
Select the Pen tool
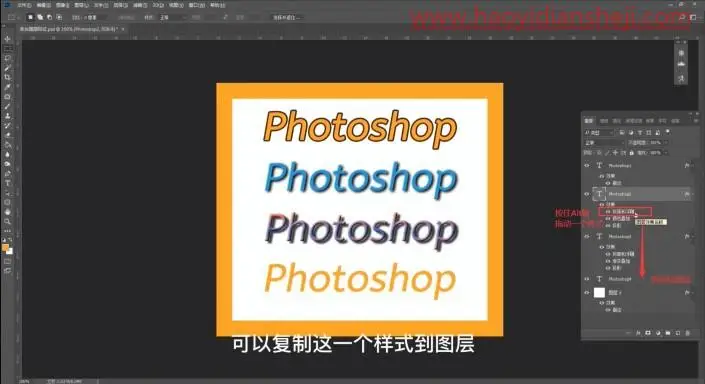(x=8, y=174)
